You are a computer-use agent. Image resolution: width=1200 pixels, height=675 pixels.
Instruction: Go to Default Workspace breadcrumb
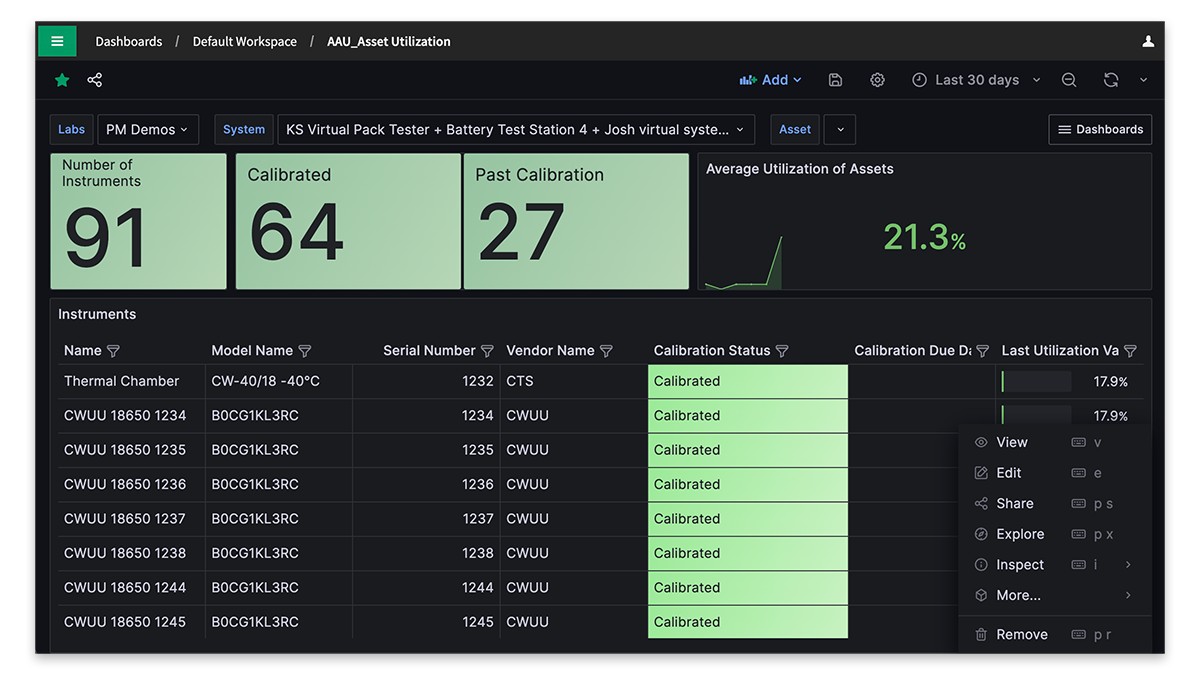pos(244,41)
